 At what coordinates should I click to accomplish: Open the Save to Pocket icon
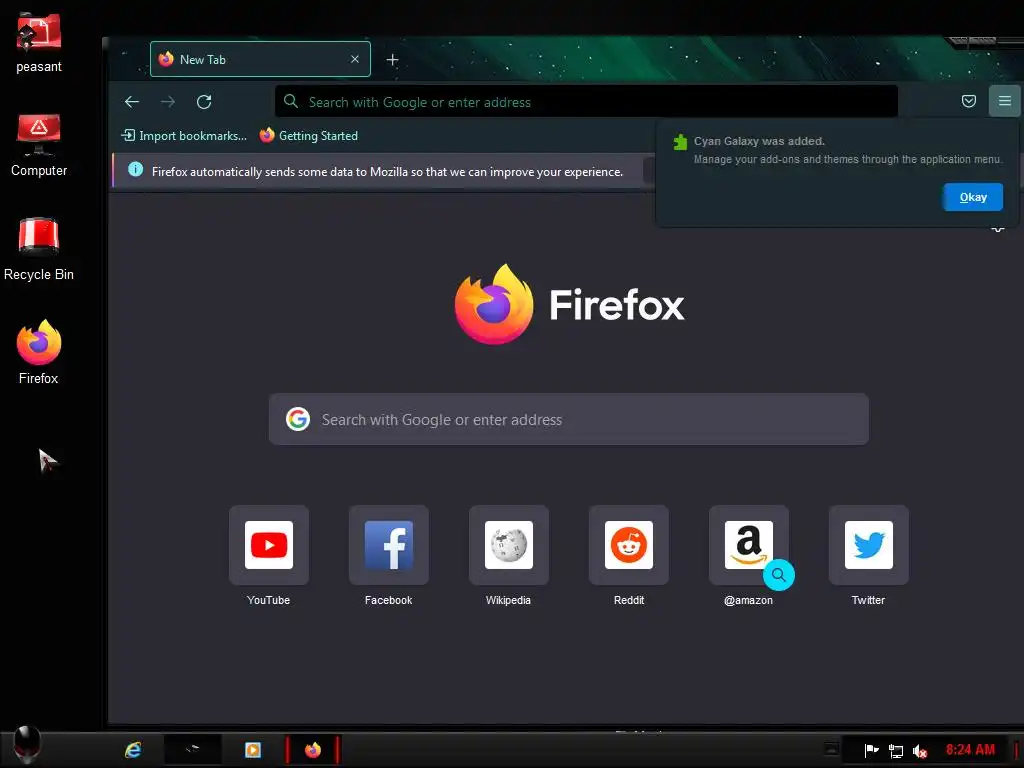click(x=968, y=101)
